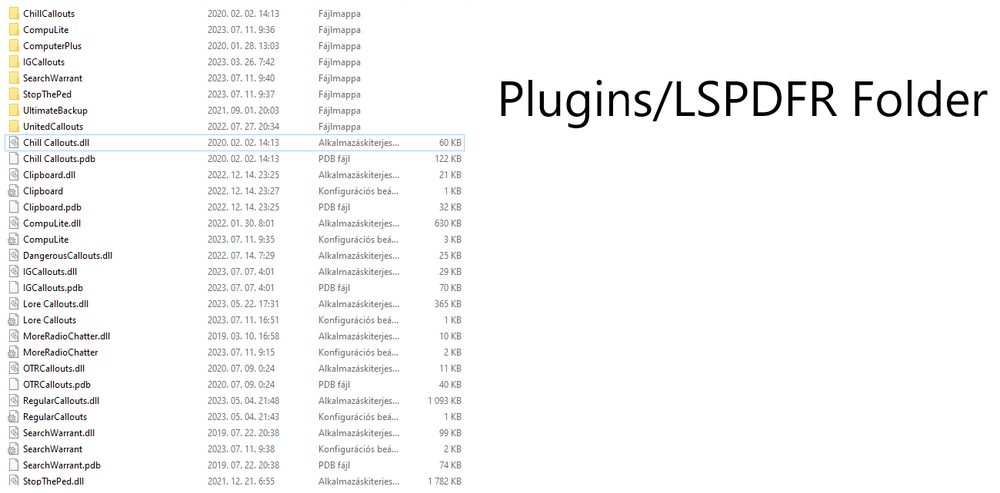Click the UnitedCallouts folder icon
This screenshot has height=493, width=1000.
pos(13,126)
